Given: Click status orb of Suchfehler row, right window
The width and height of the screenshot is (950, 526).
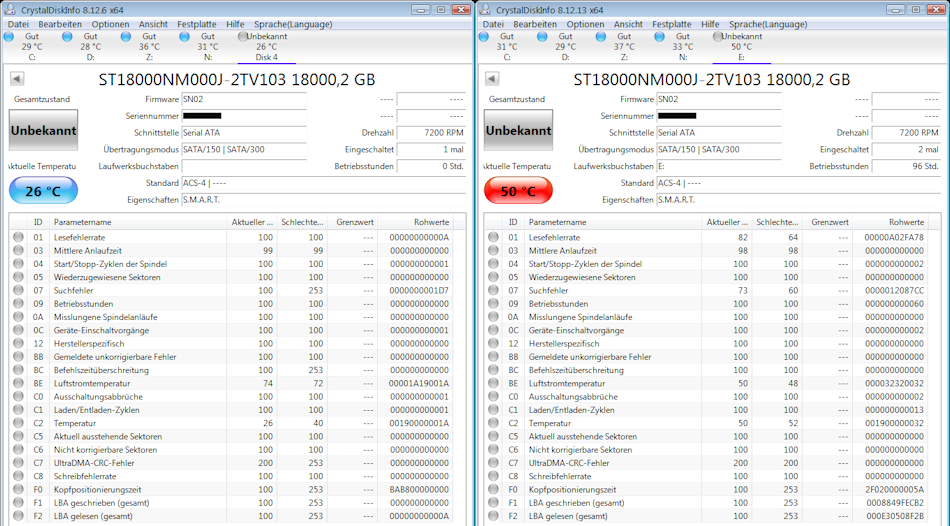Looking at the screenshot, I should coord(493,290).
